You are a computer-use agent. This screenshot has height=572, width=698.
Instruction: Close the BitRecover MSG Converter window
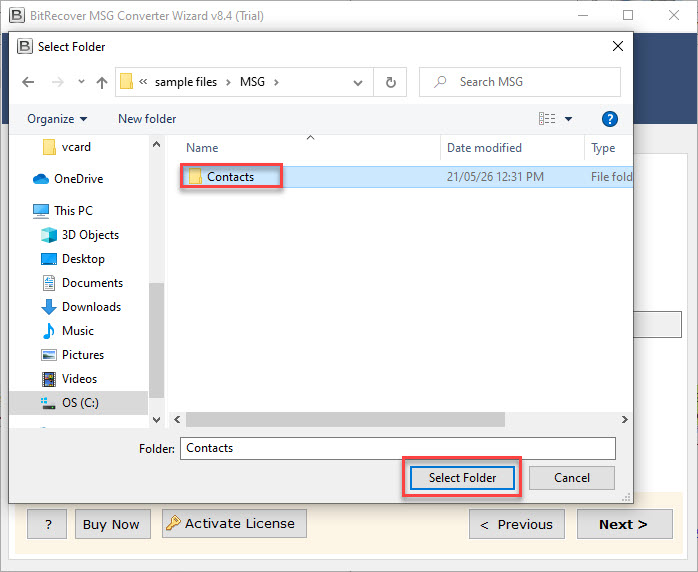point(674,15)
